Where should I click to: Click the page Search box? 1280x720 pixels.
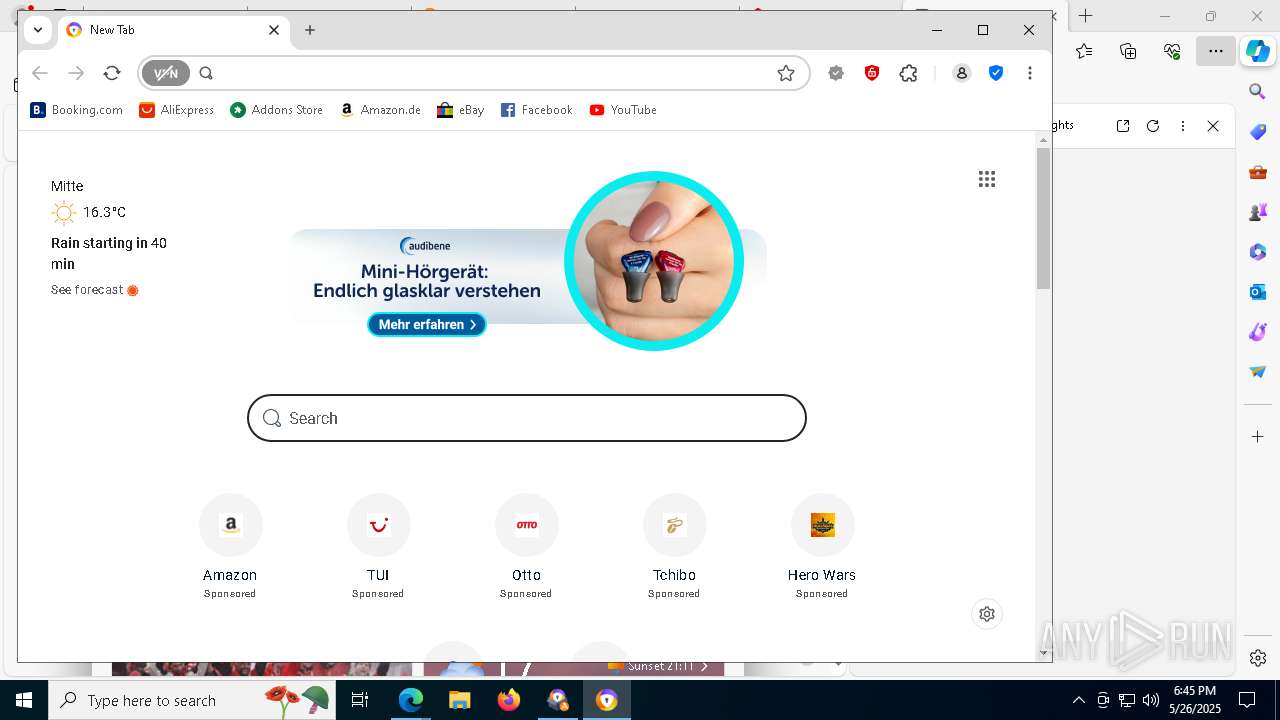coord(527,418)
